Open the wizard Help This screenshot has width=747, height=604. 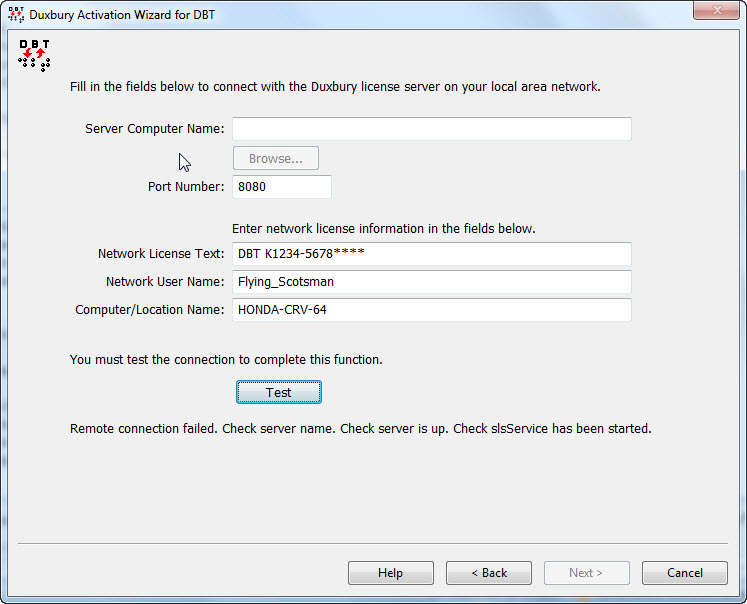pyautogui.click(x=391, y=573)
